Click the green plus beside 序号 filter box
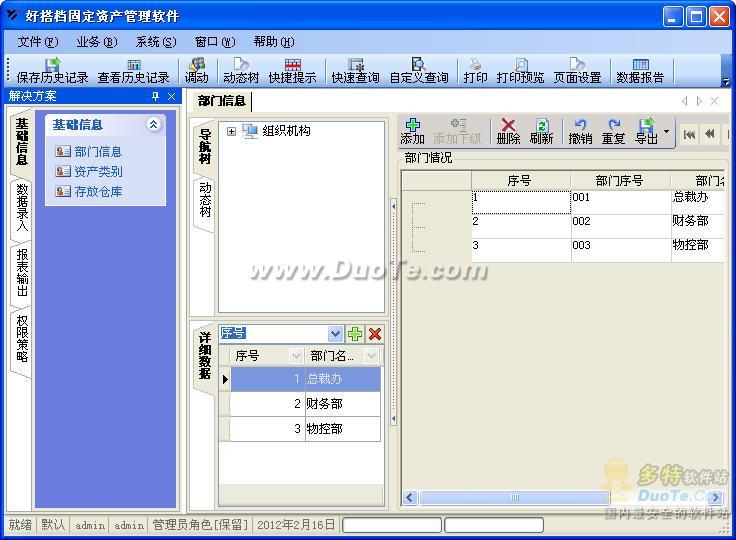This screenshot has width=736, height=540. [x=355, y=334]
